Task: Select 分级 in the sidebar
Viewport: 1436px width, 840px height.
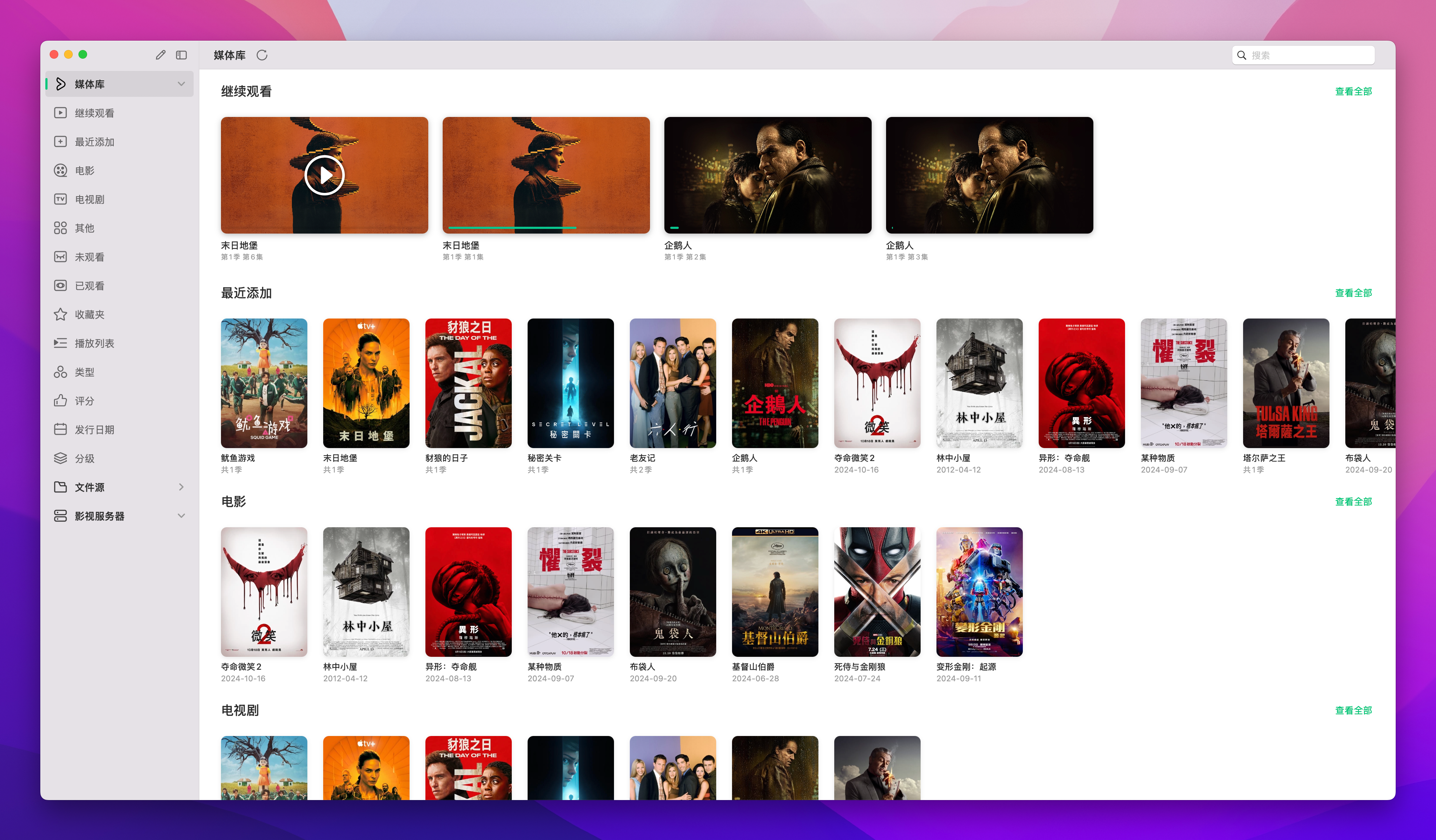Action: (119, 458)
